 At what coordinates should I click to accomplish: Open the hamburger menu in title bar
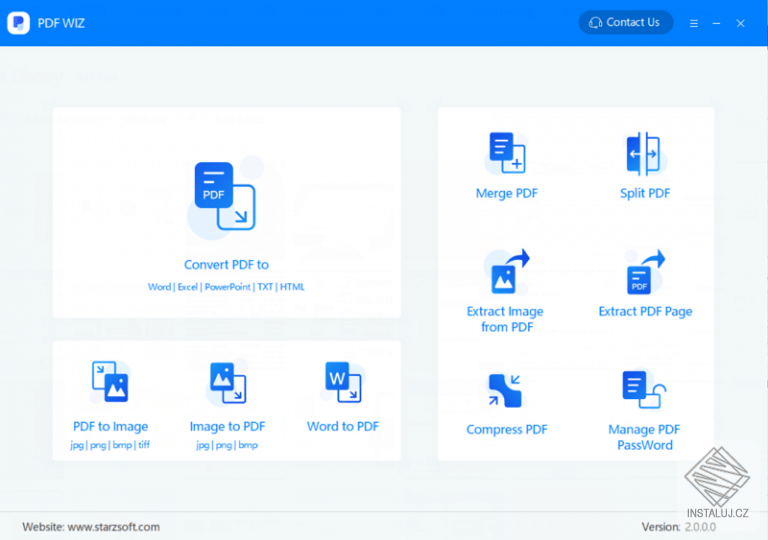pyautogui.click(x=694, y=23)
